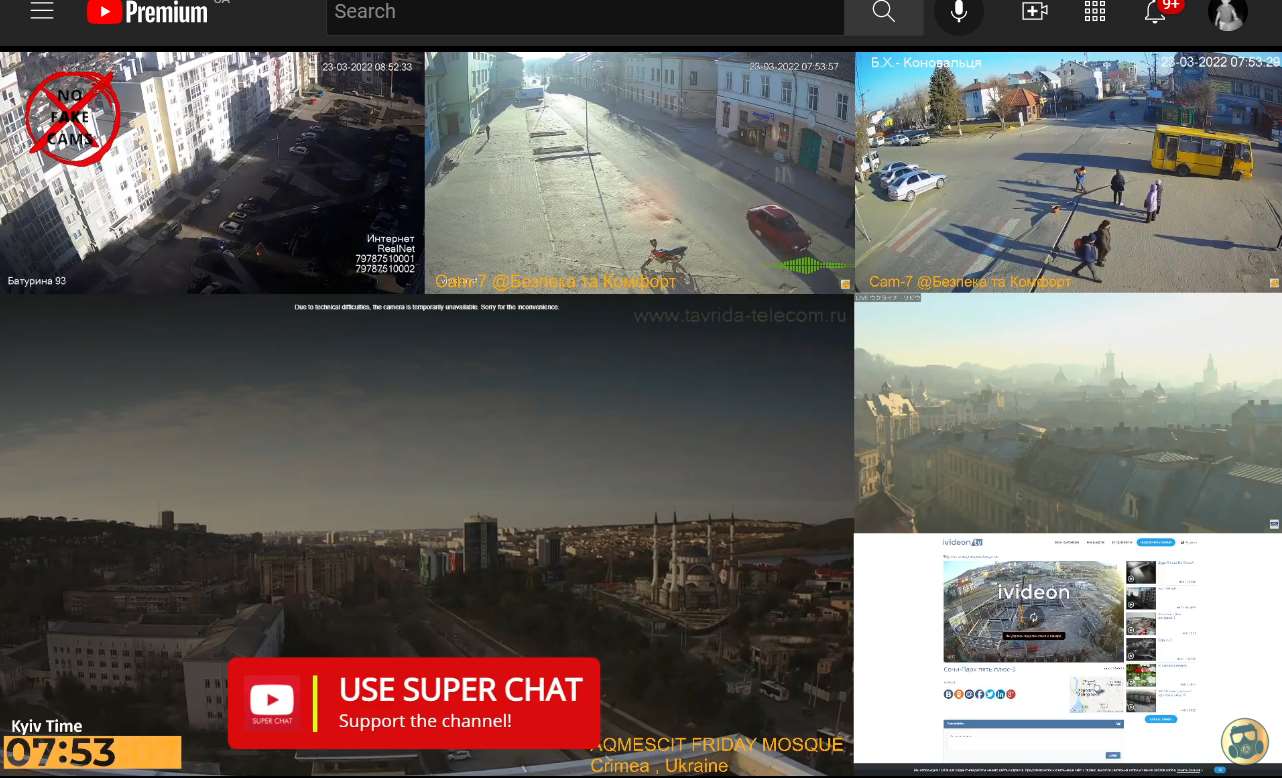1282x778 pixels.
Task: Select the hazy city skyline feed
Action: pos(1068,413)
